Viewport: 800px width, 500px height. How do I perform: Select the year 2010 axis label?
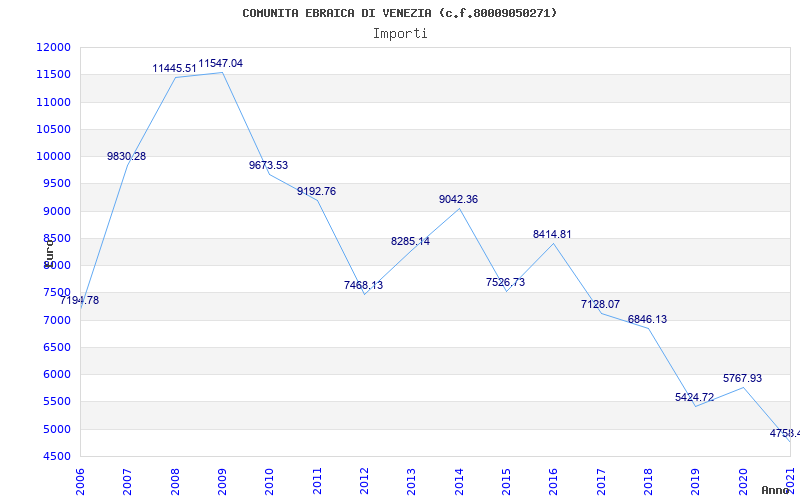tap(269, 481)
